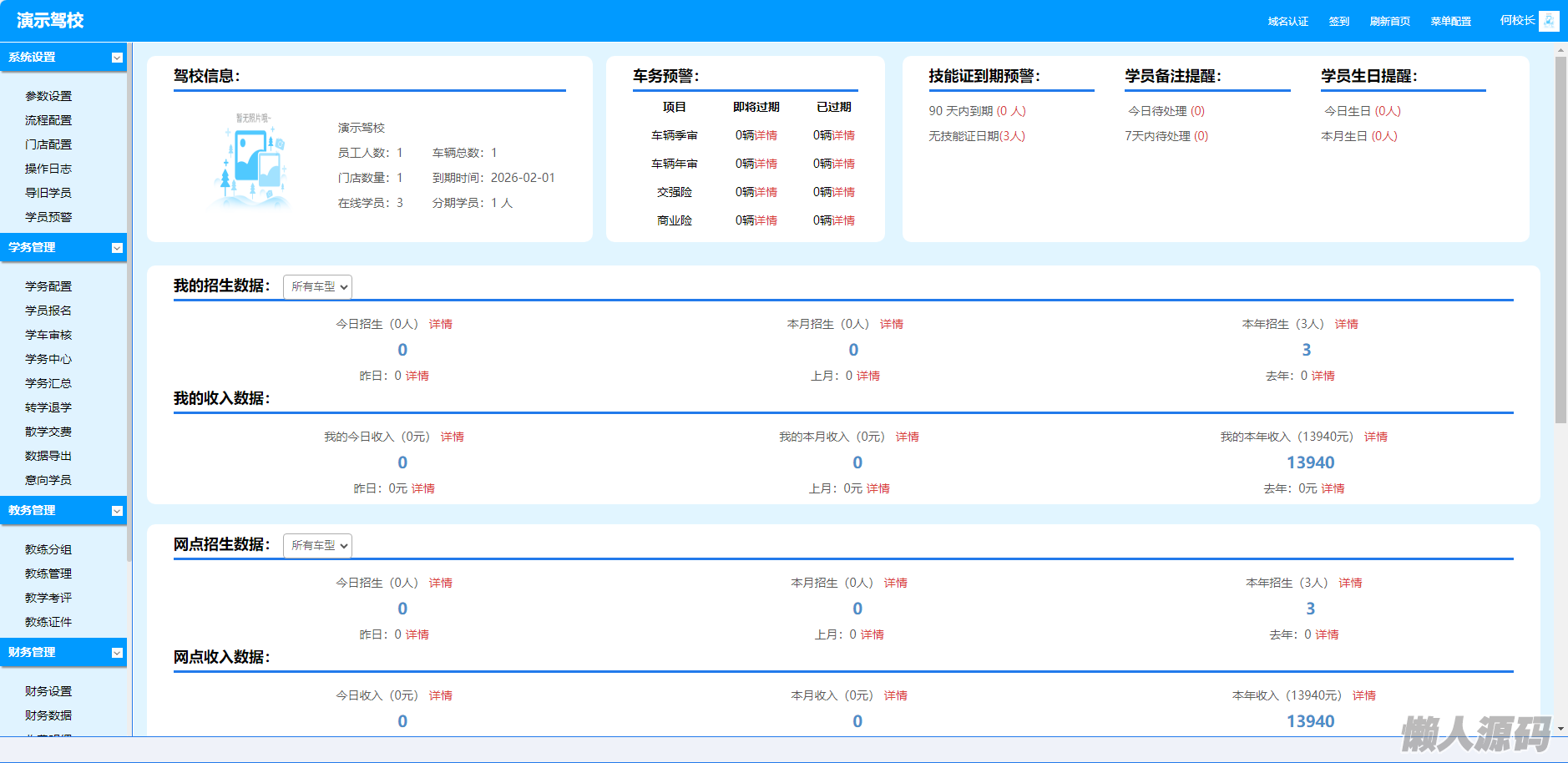This screenshot has height=763, width=1568.
Task: Open 菜单配置 from the top bar
Action: pos(1450,22)
